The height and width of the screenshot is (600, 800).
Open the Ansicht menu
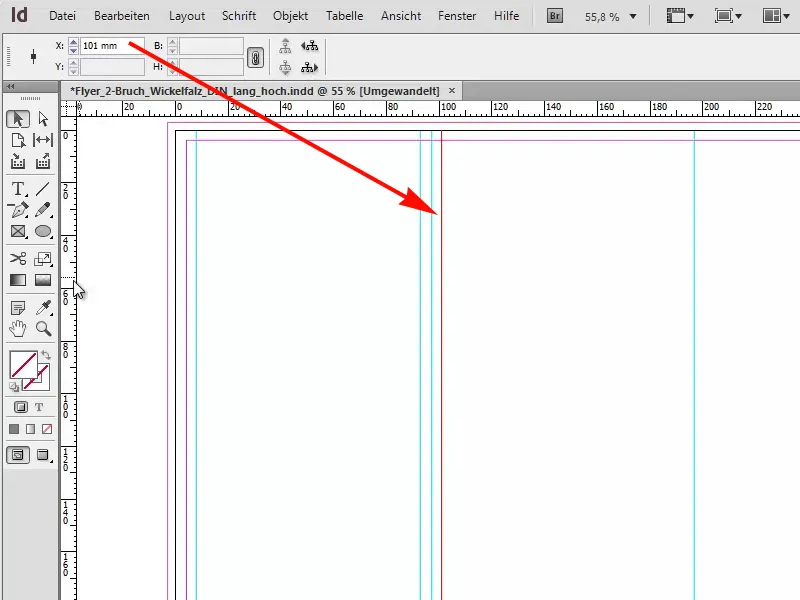[401, 16]
